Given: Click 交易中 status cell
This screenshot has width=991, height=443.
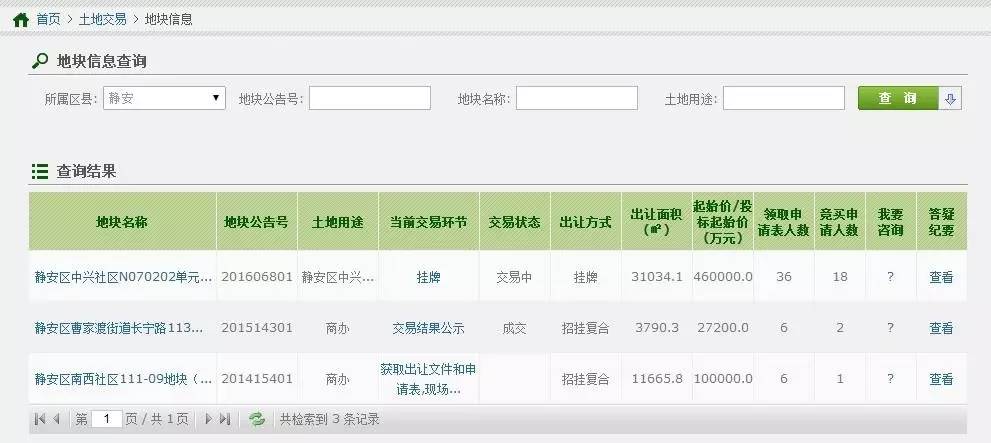Looking at the screenshot, I should [514, 277].
